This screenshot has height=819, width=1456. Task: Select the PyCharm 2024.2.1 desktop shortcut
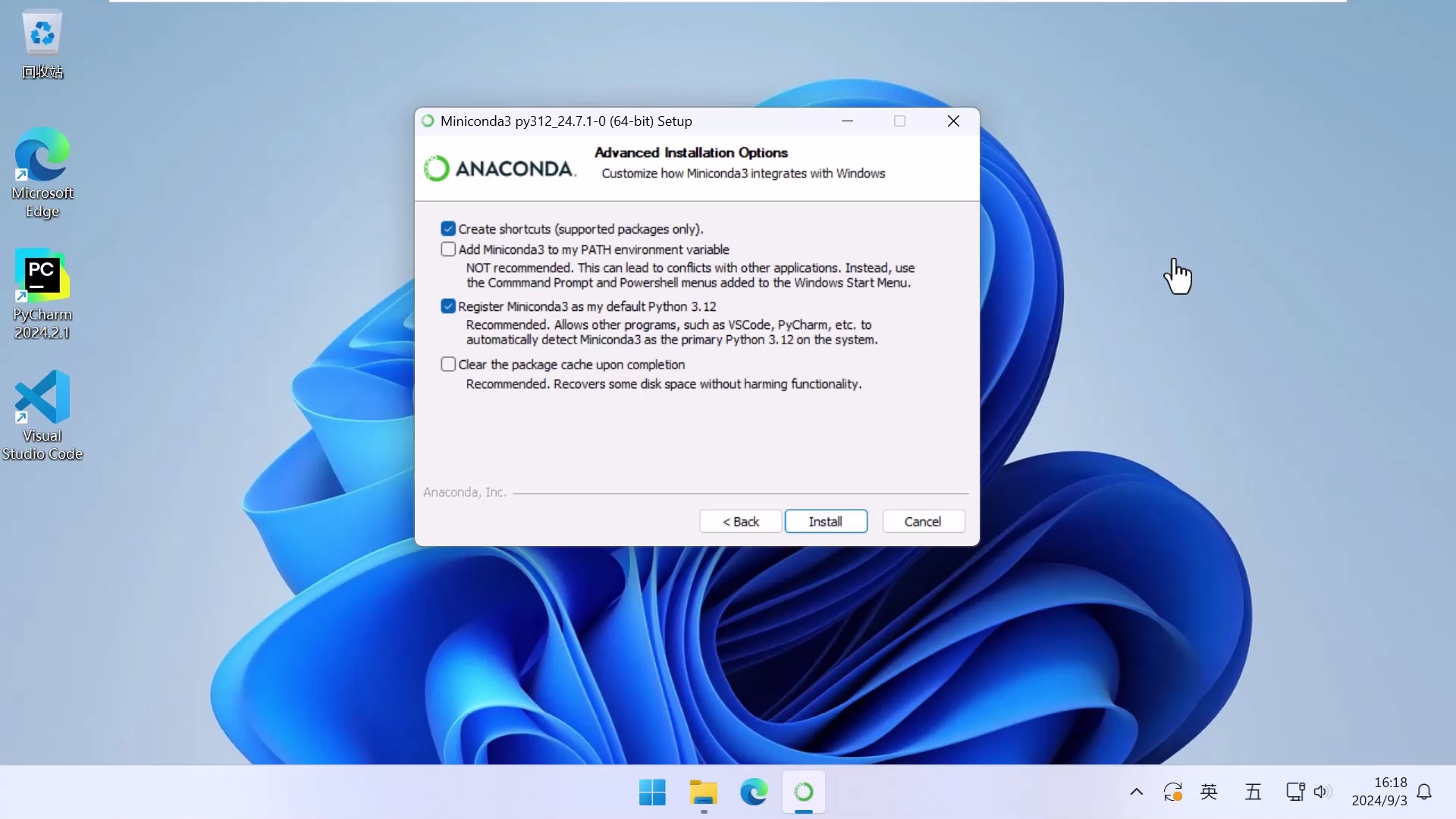point(42,294)
